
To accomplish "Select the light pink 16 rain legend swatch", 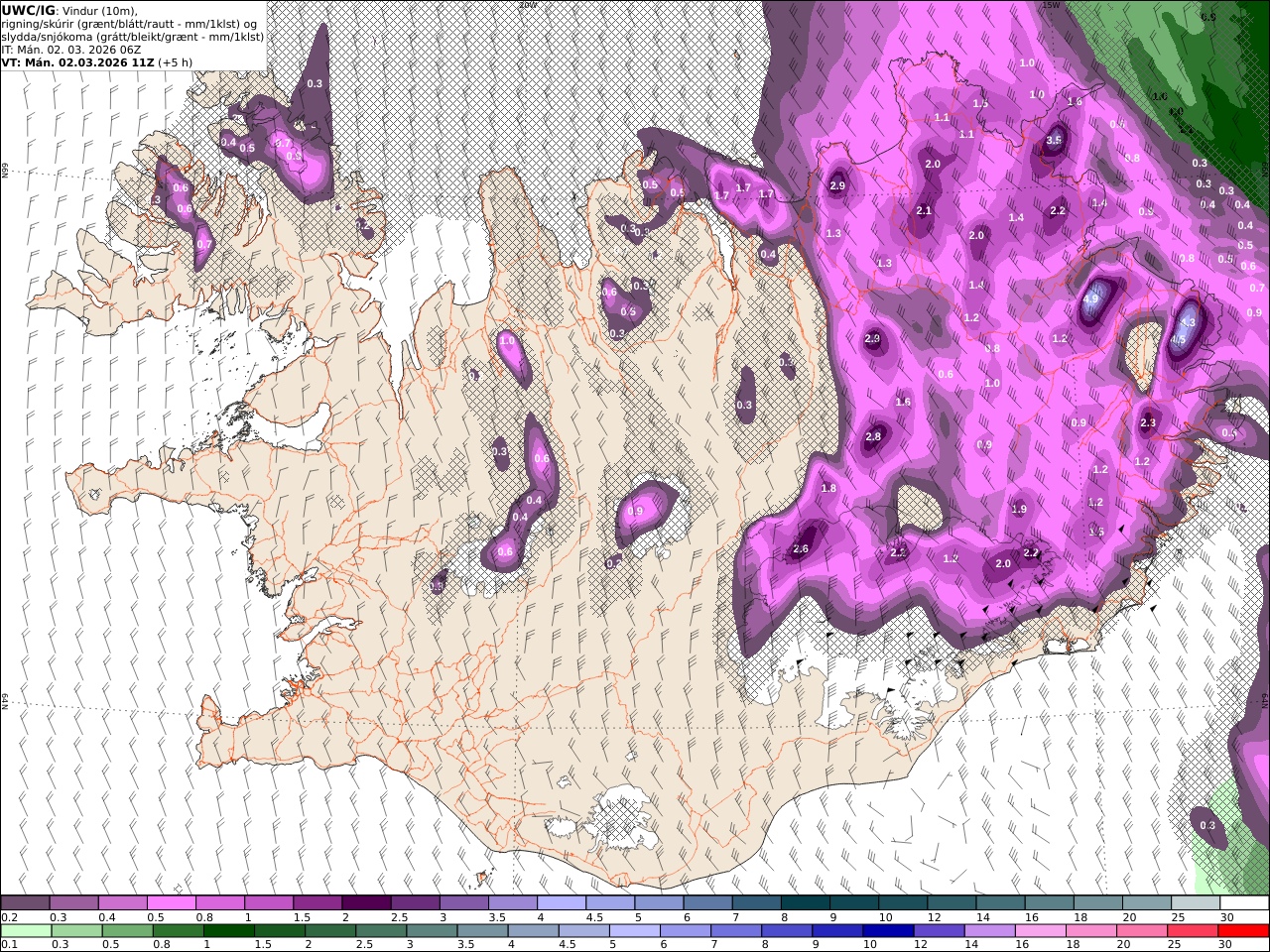I will tap(1040, 930).
